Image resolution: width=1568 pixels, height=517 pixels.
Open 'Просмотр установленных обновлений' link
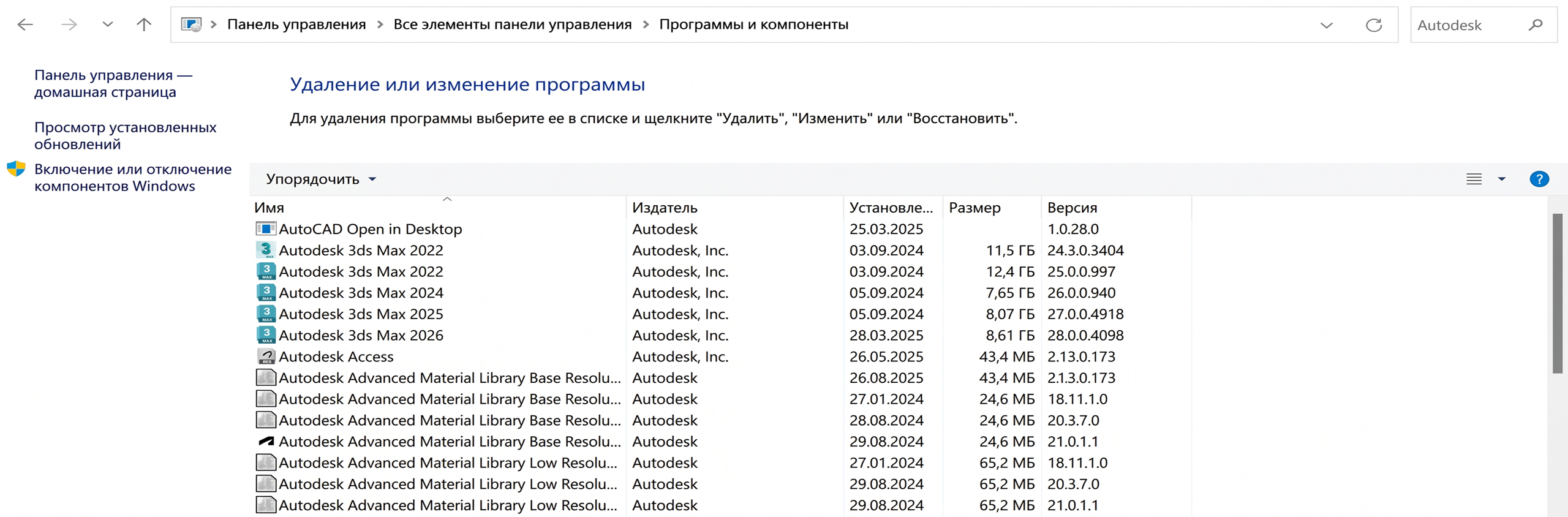click(126, 135)
